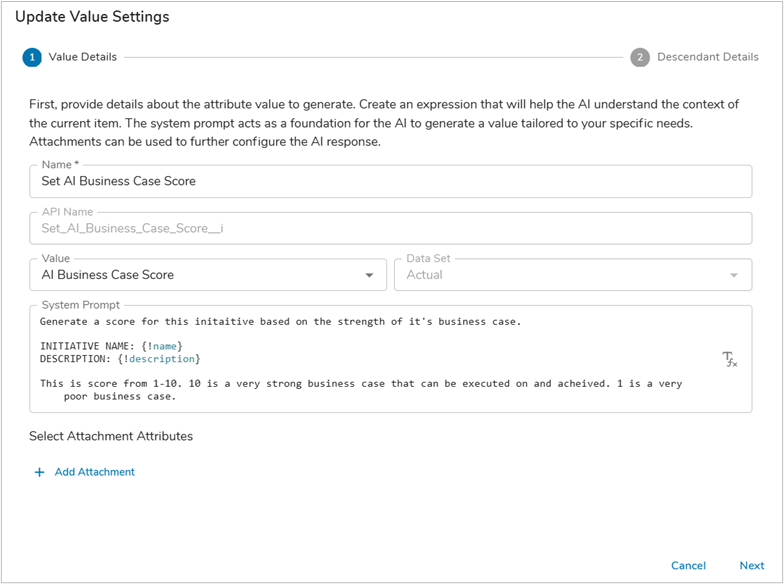Expand the Value dropdown arrow

(x=369, y=275)
